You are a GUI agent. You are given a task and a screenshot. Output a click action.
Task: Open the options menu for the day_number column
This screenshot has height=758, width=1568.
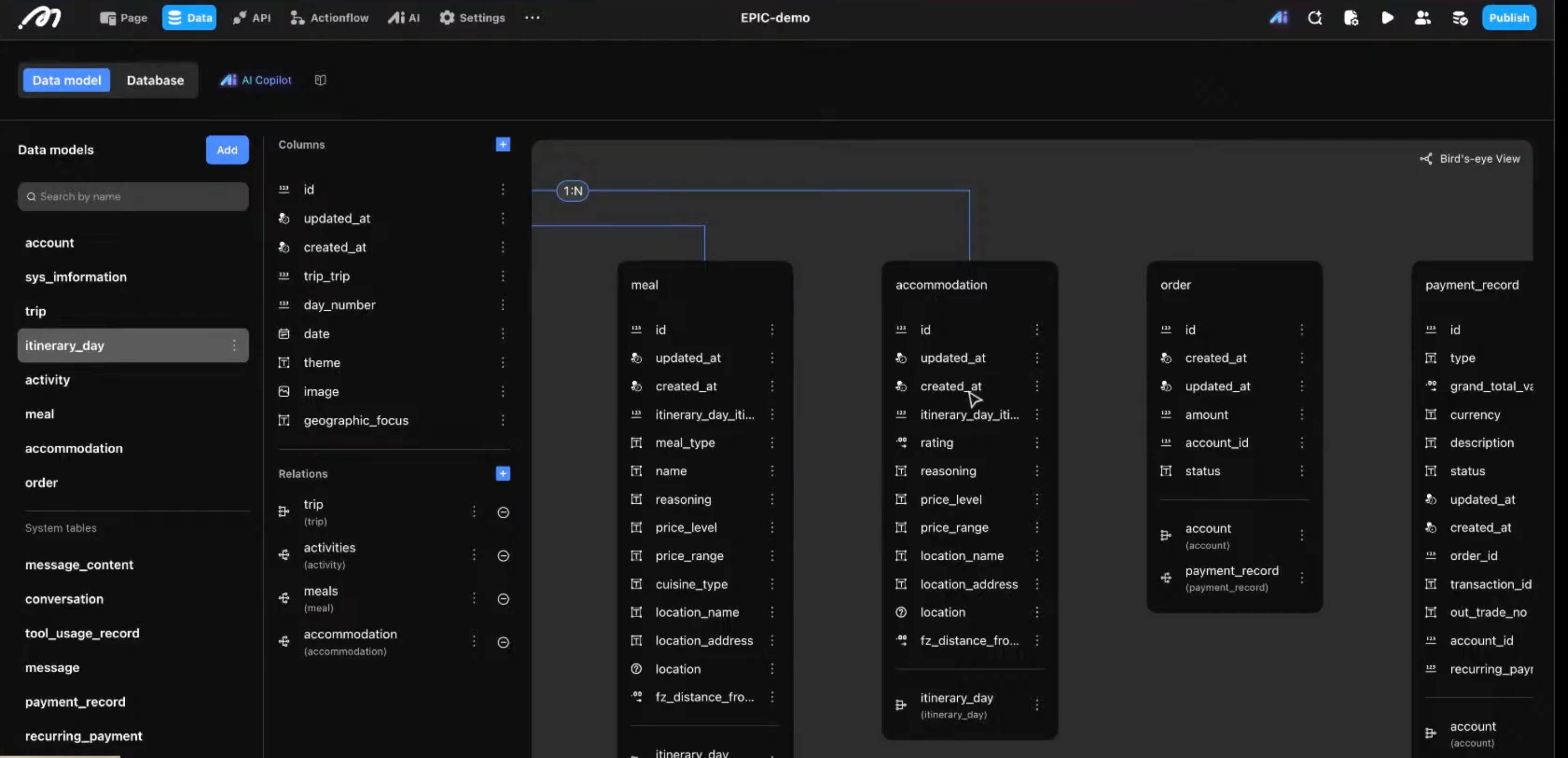[503, 304]
